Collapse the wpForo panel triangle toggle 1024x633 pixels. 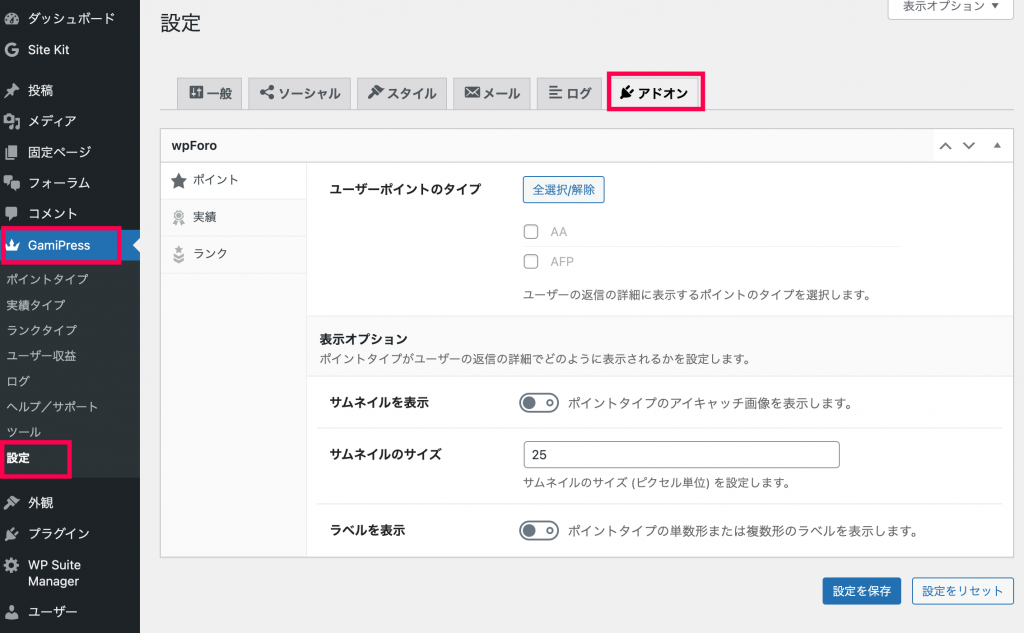point(997,146)
